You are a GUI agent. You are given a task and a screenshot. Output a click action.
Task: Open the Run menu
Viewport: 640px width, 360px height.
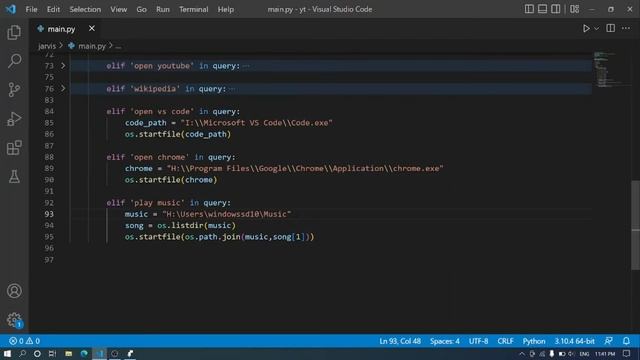click(163, 9)
